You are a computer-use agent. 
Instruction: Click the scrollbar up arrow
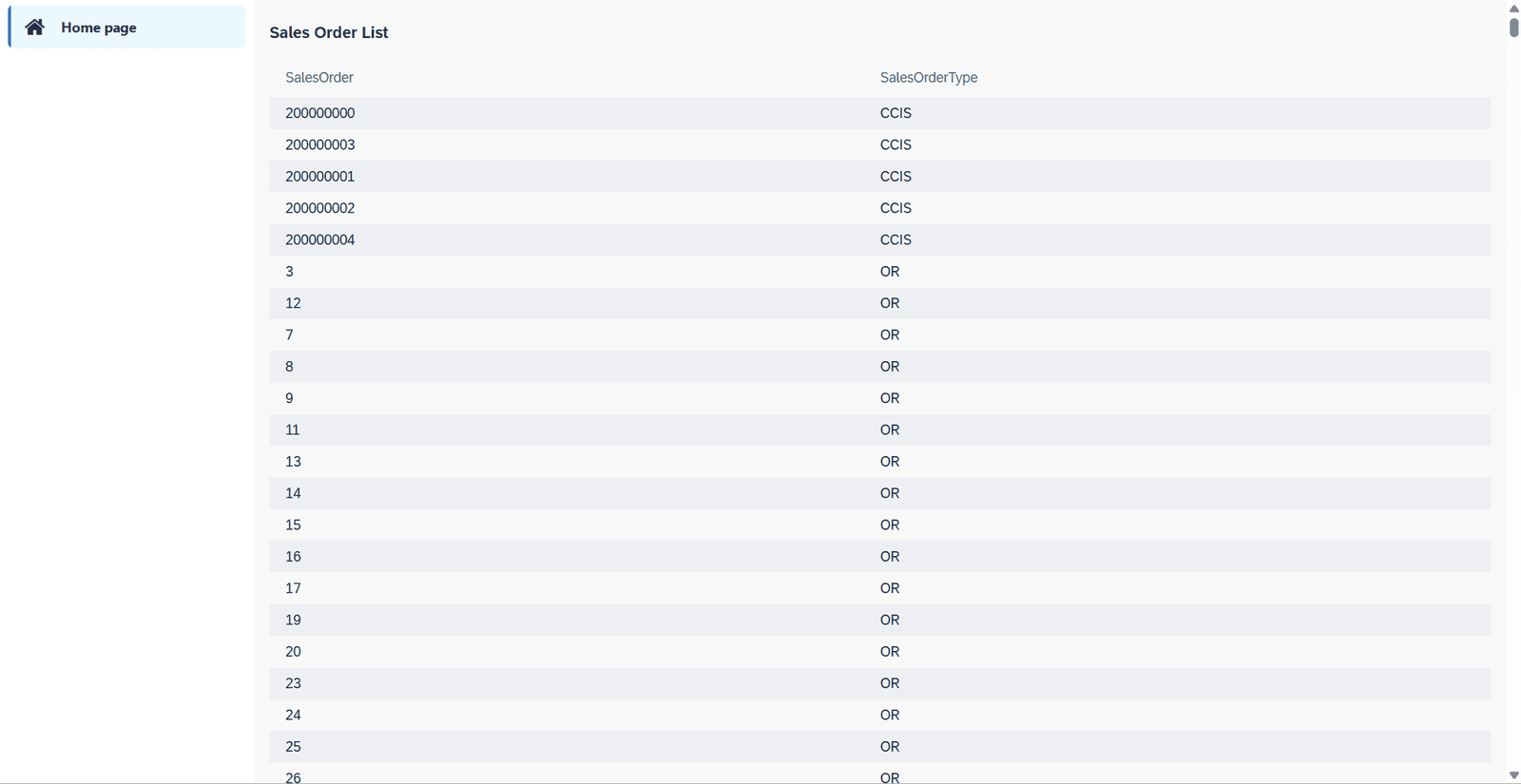tap(1513, 8)
